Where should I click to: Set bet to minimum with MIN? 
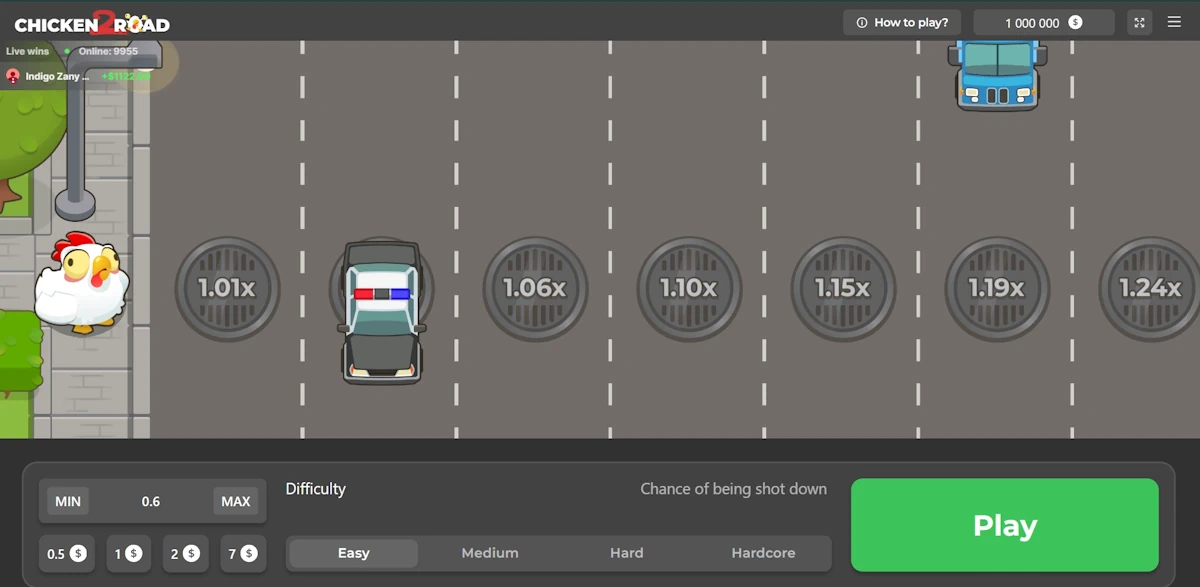68,501
